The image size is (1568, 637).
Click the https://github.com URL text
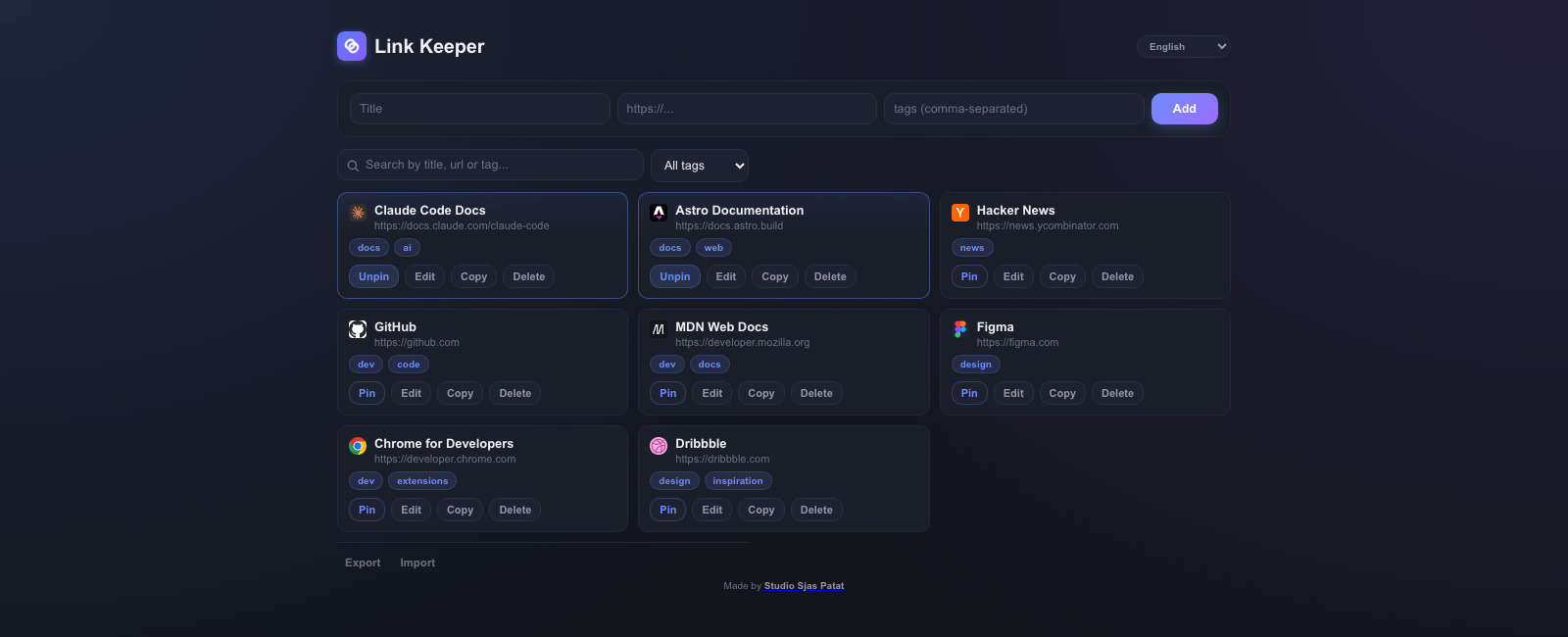(x=416, y=343)
